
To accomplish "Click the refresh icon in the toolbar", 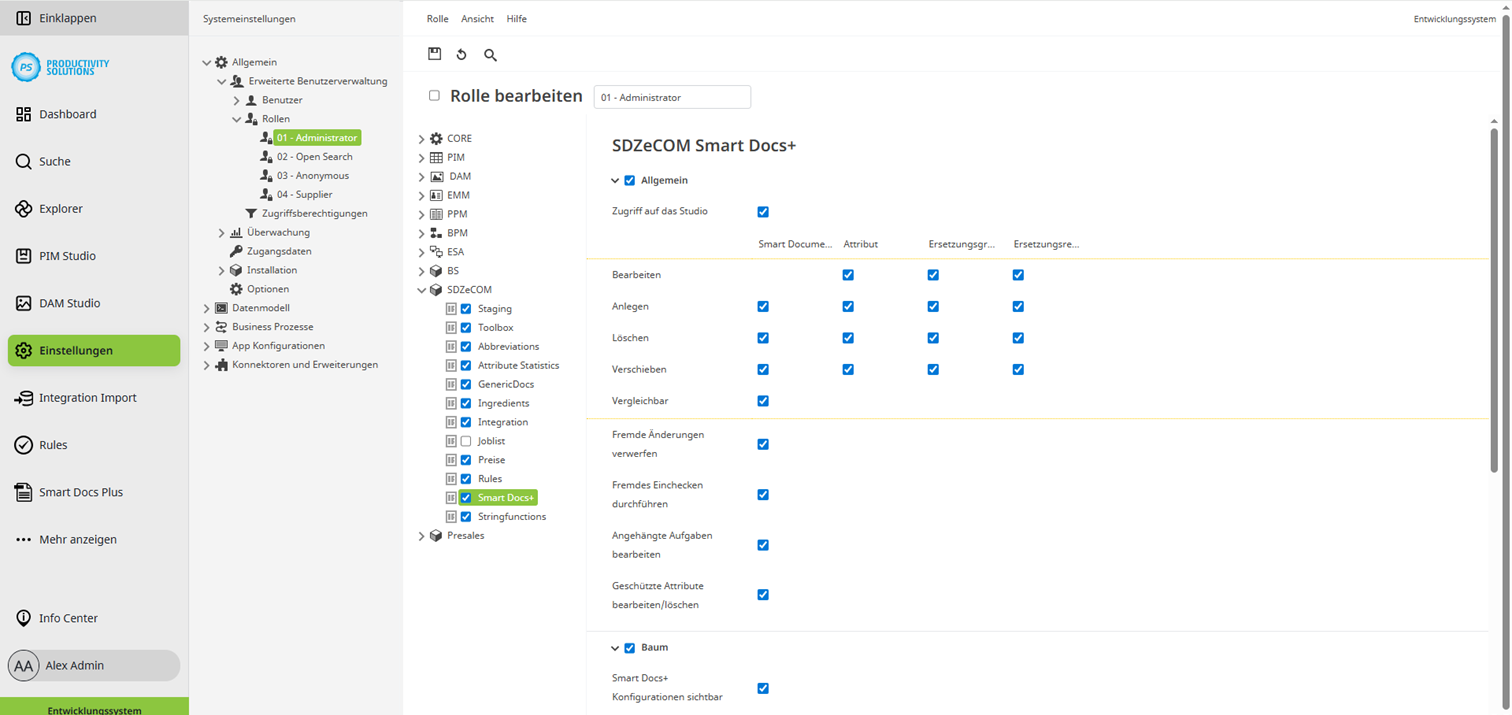I will click(x=461, y=54).
